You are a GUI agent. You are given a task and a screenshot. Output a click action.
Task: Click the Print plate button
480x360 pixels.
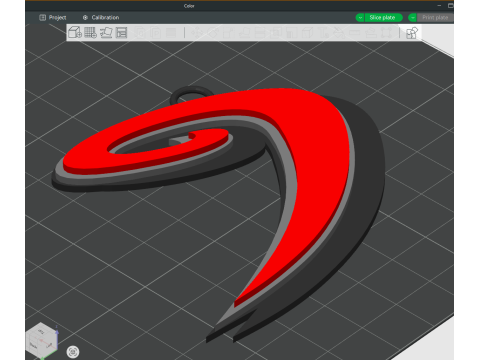point(435,17)
